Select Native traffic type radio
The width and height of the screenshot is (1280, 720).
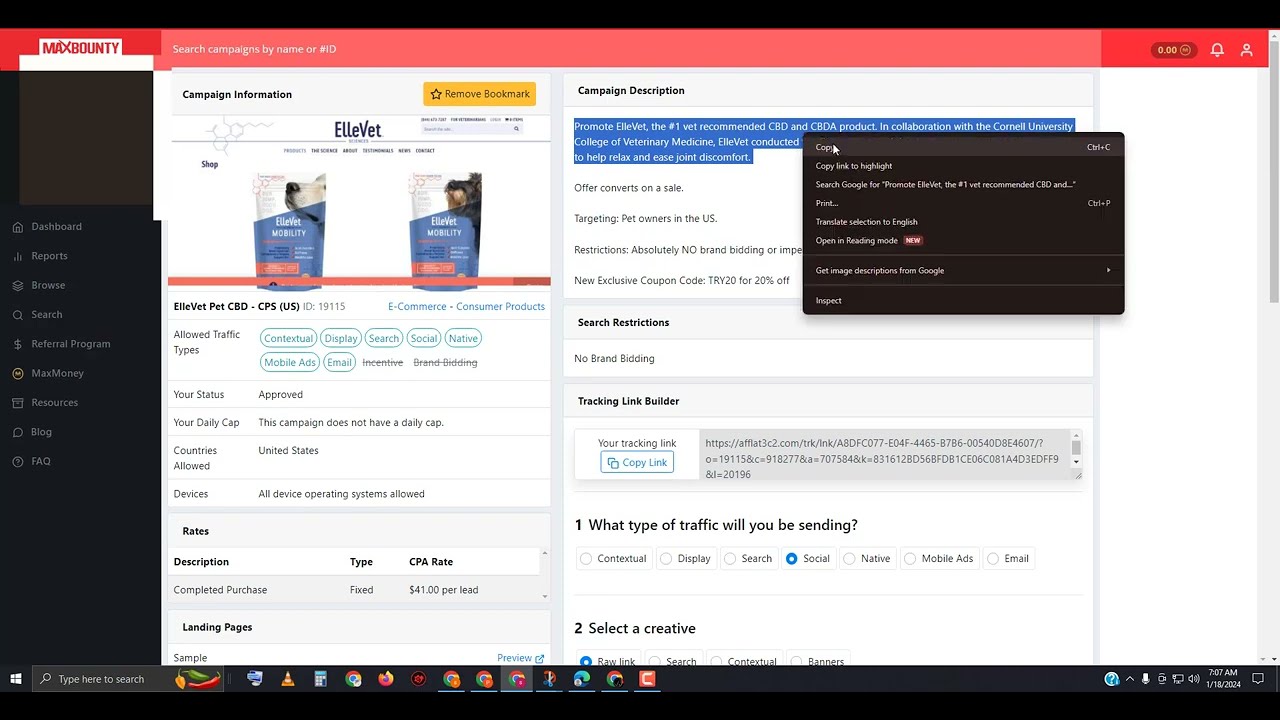pyautogui.click(x=850, y=559)
